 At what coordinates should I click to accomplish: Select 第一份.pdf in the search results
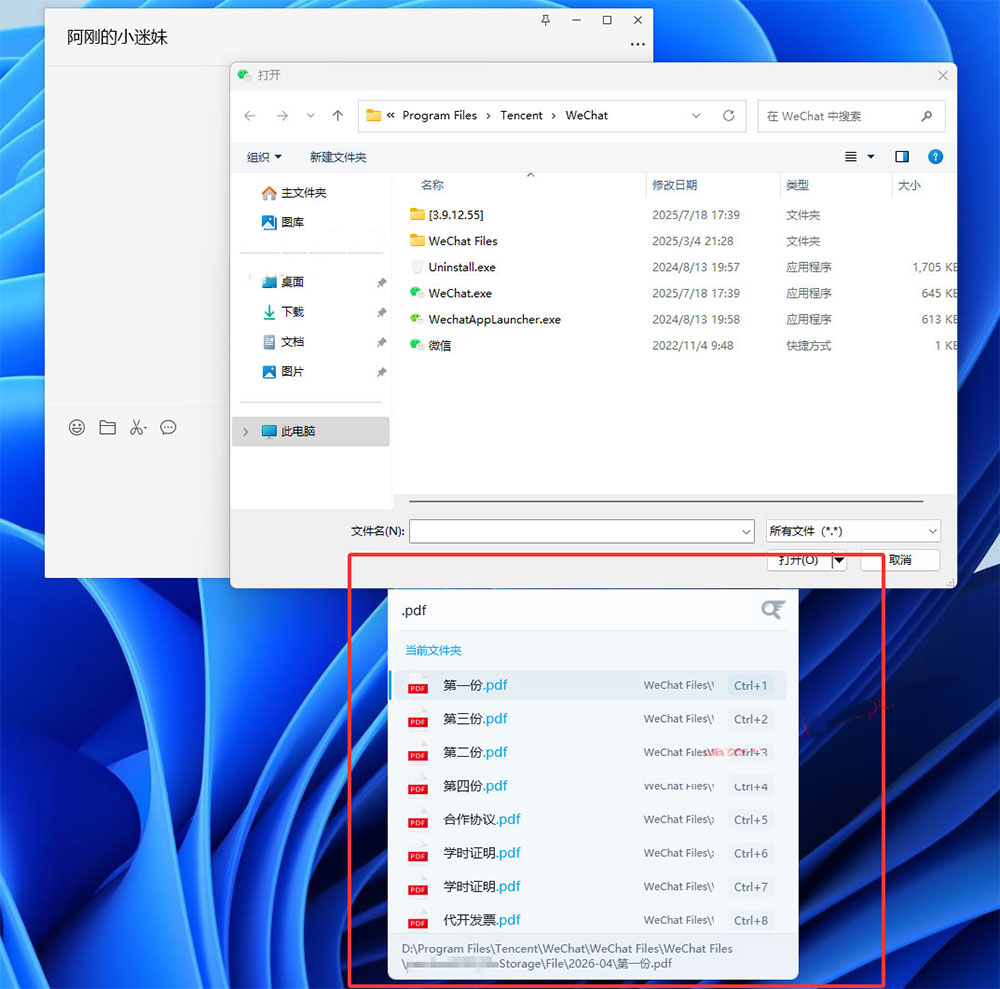(589, 685)
